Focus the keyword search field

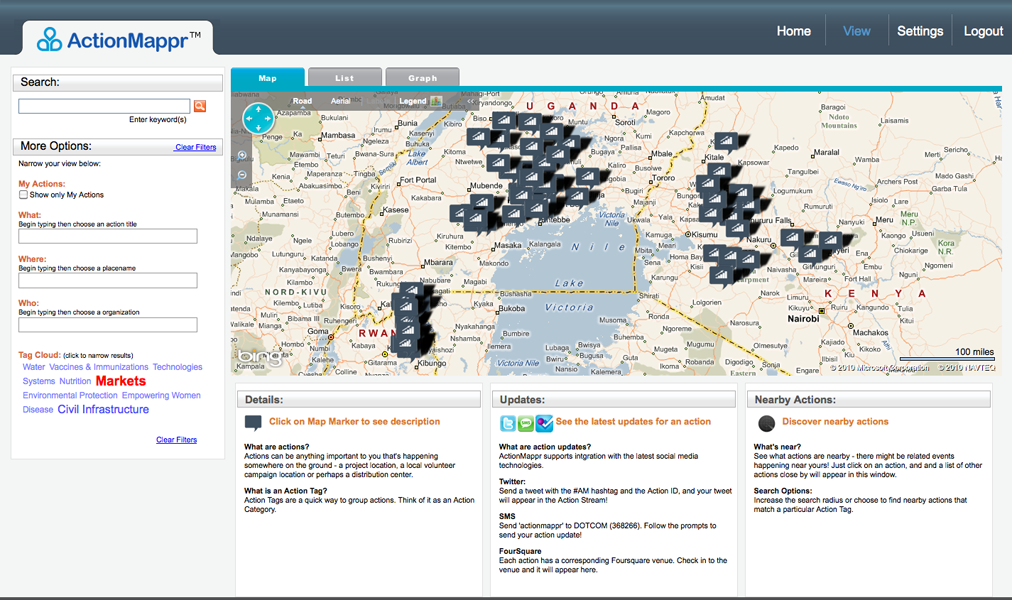(x=104, y=106)
